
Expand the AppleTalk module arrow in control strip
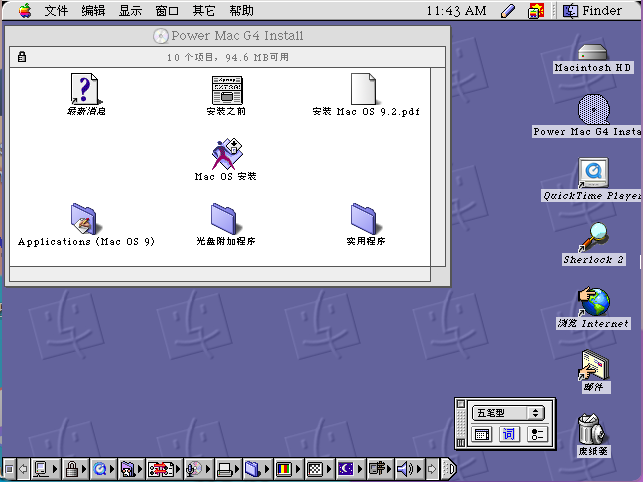tap(56, 468)
